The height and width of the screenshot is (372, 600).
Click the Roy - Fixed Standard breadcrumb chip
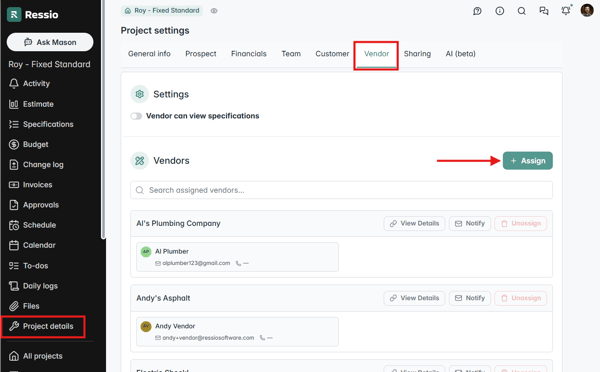(x=162, y=11)
